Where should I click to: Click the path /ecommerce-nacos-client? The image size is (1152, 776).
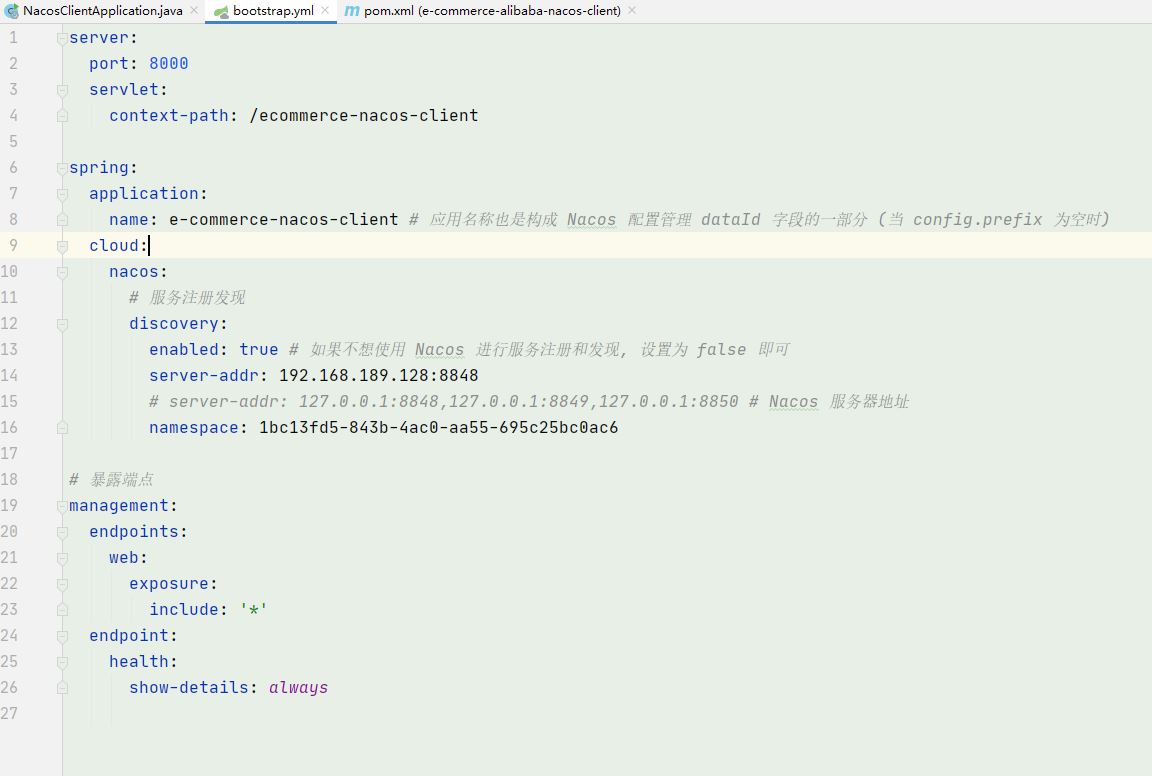(364, 115)
